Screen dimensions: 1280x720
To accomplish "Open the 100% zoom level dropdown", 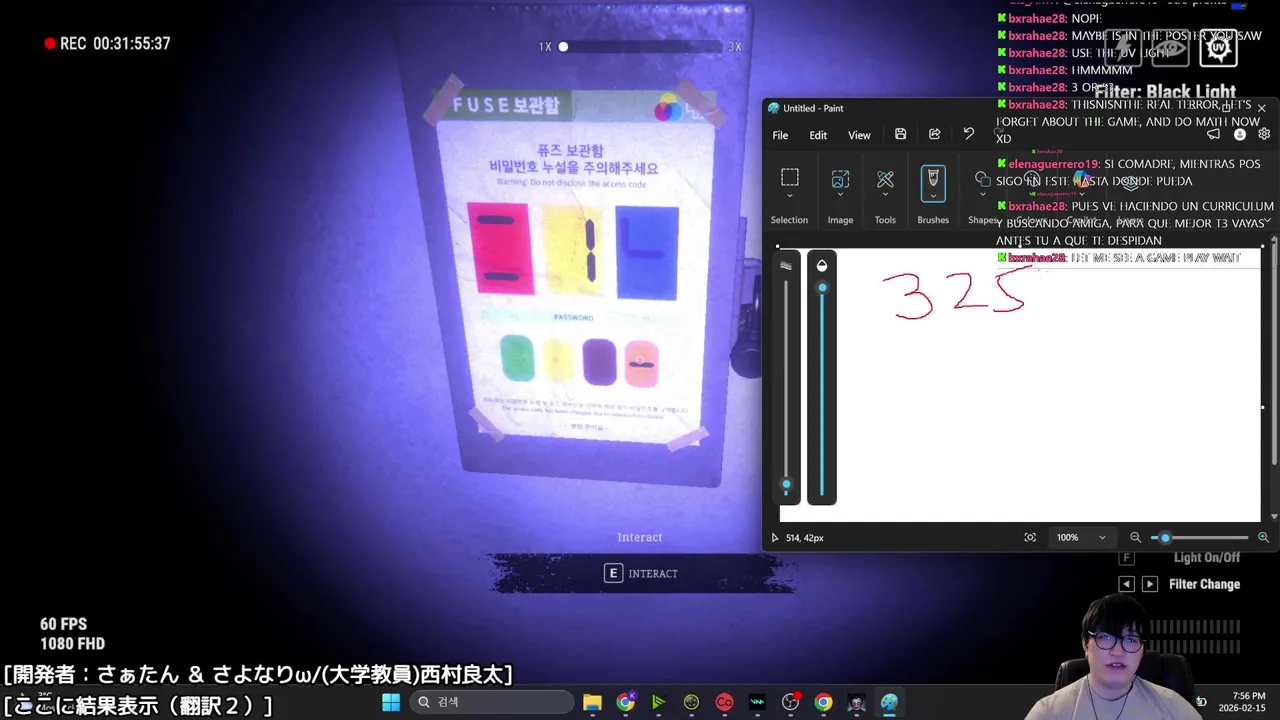I will [1082, 537].
